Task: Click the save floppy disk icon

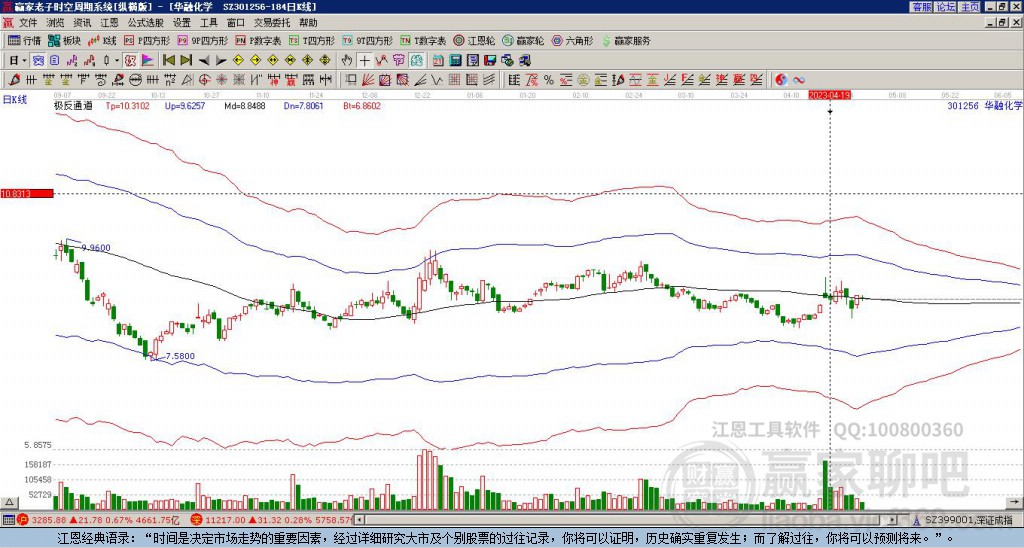Action: pos(490,60)
